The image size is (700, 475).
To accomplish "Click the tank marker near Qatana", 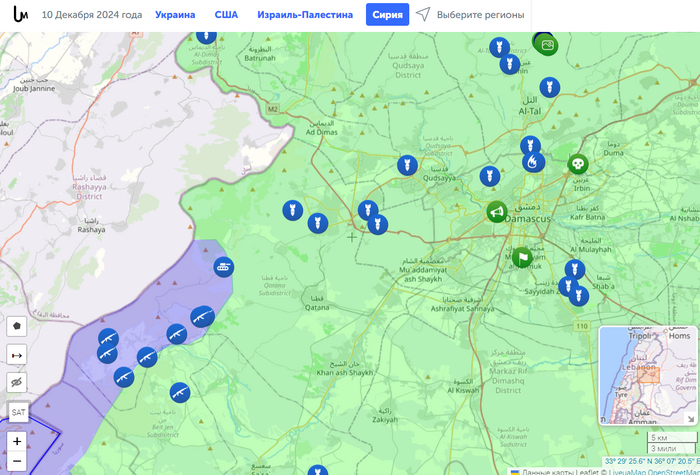I will coord(224,267).
